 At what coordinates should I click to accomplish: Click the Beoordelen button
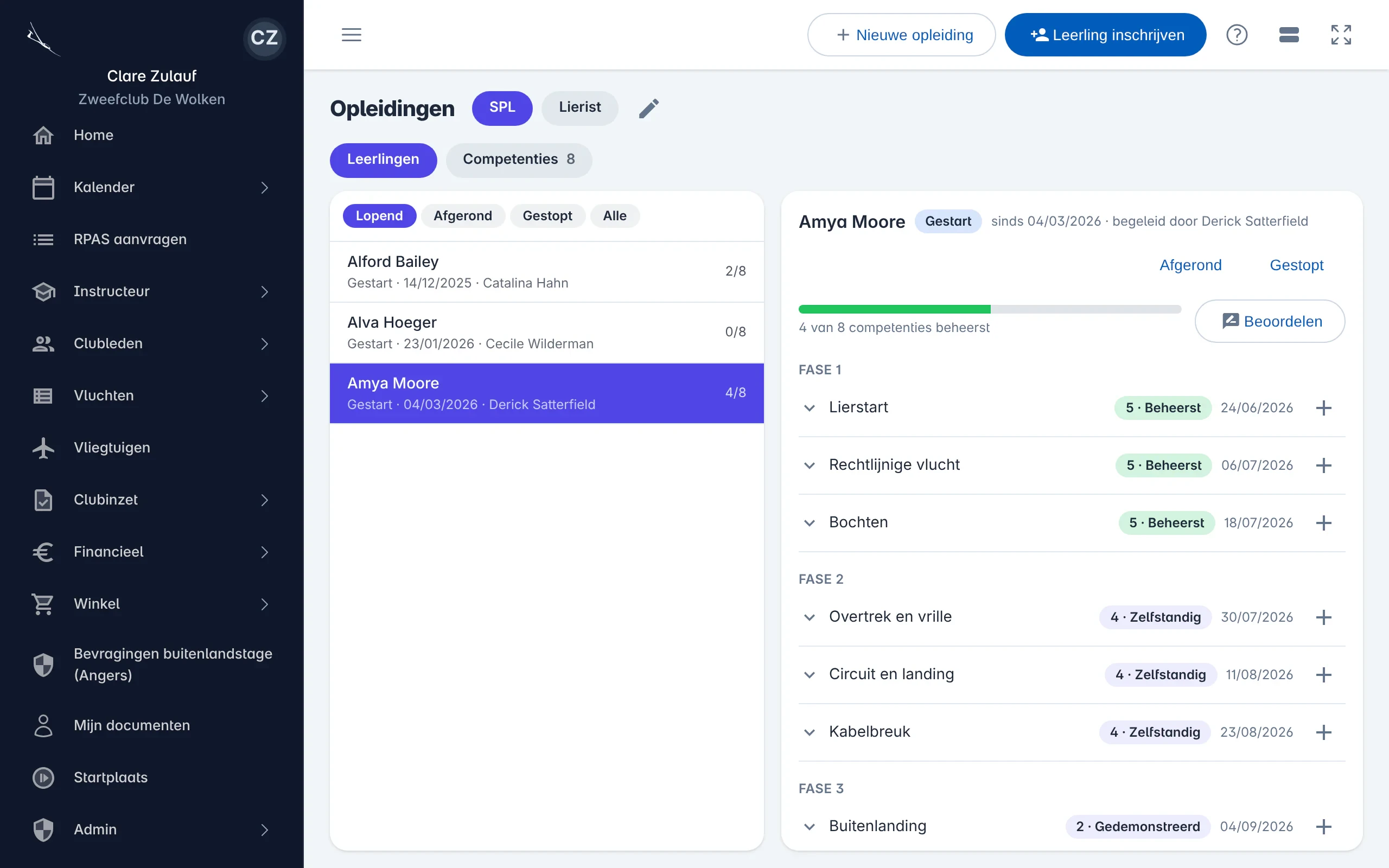1270,322
